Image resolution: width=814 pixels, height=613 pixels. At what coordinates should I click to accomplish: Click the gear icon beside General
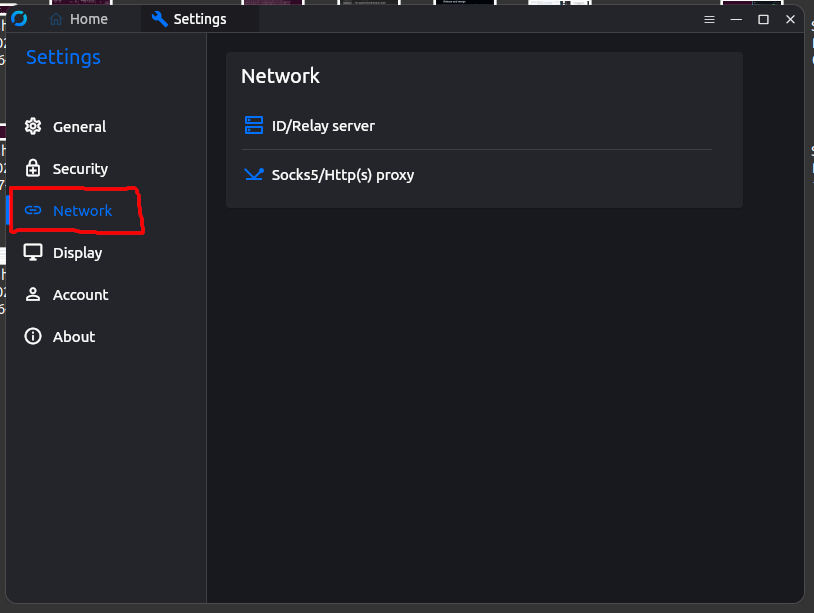[33, 127]
